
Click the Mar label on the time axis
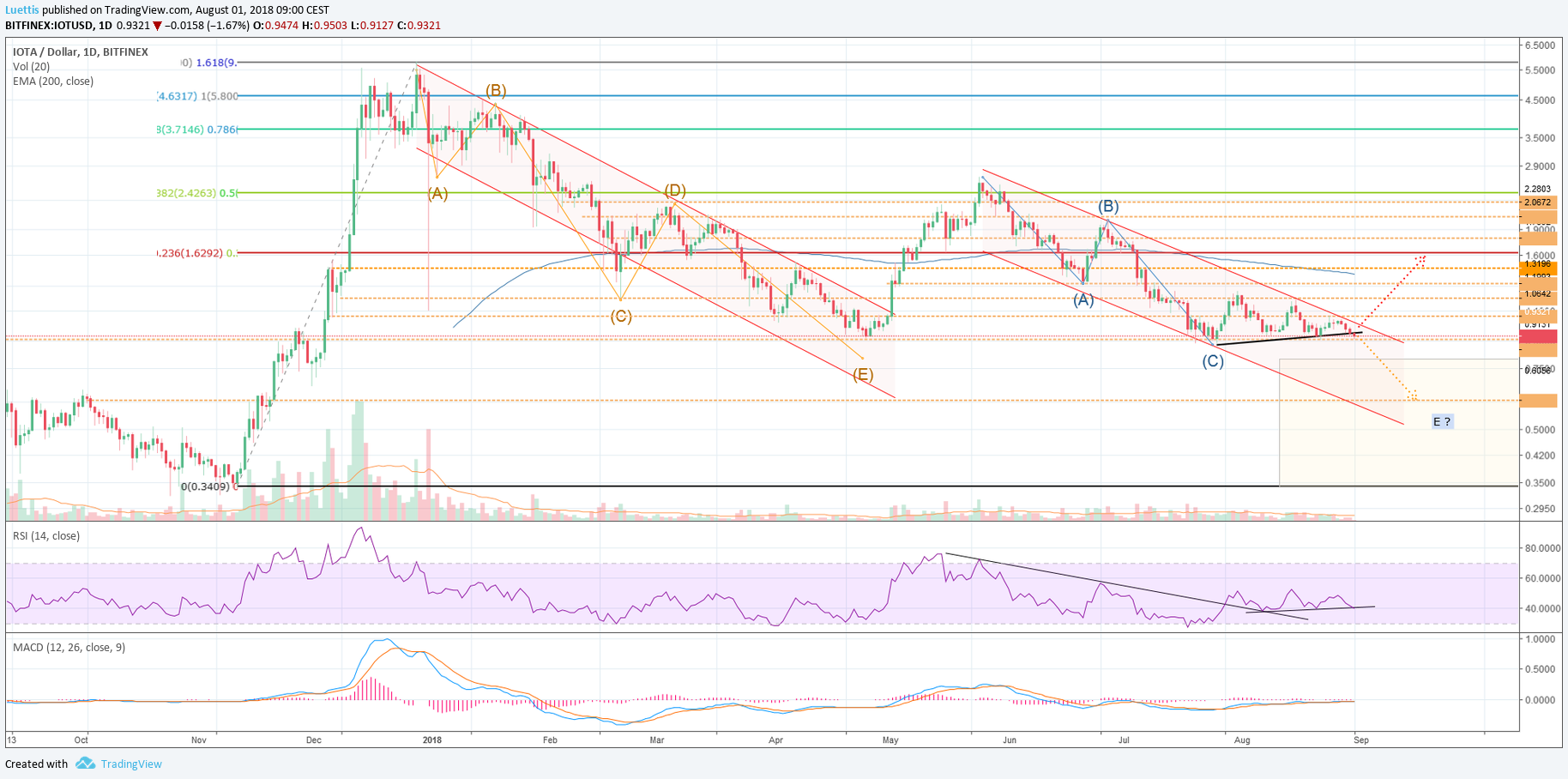[657, 740]
